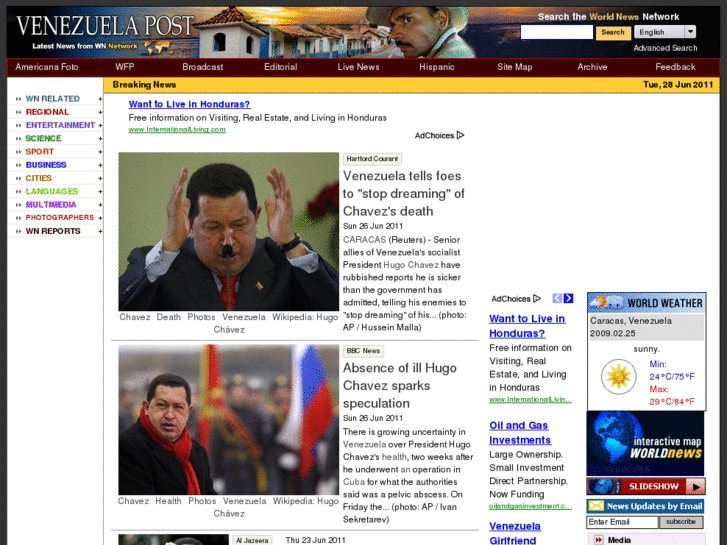Open the Hispanic menu item
Screen dimensions: 727x545
click(437, 67)
